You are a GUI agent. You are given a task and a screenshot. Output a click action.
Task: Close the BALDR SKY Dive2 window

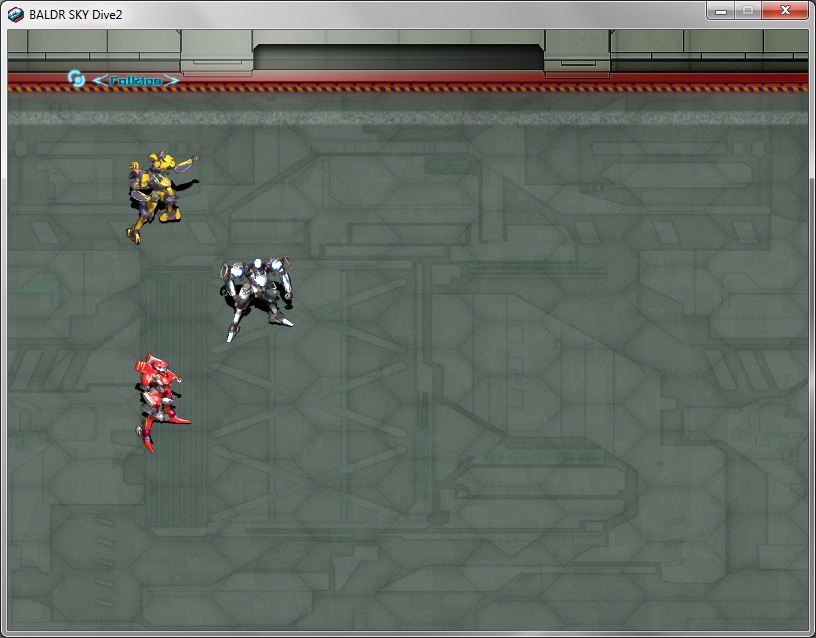(785, 10)
